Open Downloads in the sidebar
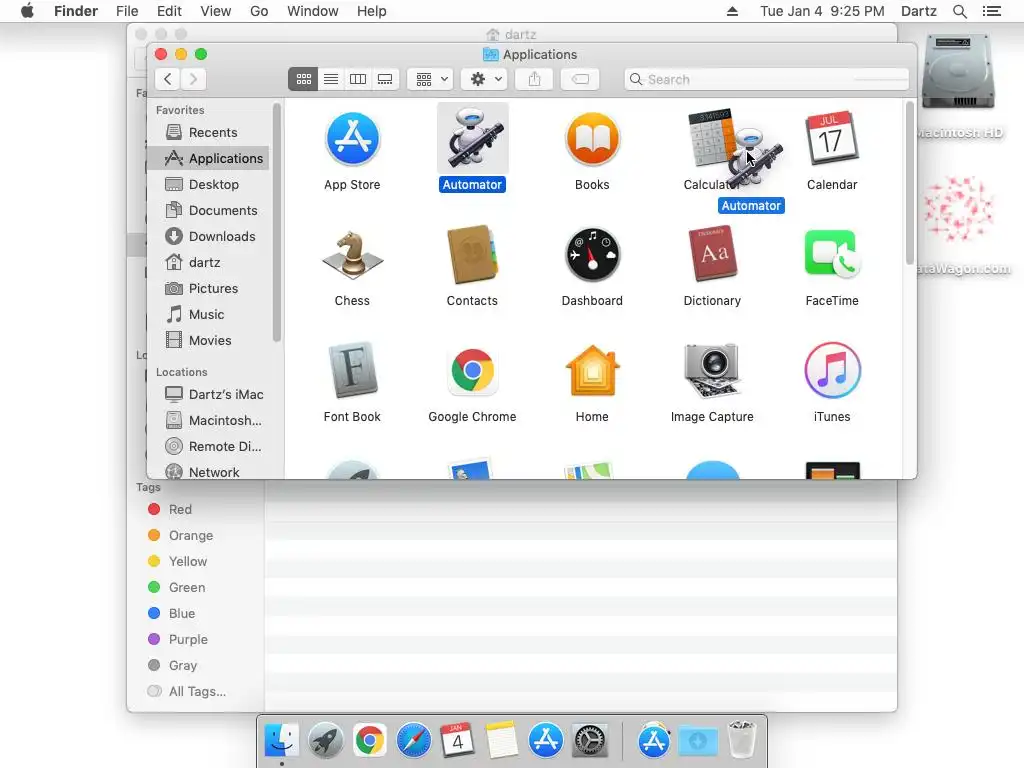 (x=208, y=236)
